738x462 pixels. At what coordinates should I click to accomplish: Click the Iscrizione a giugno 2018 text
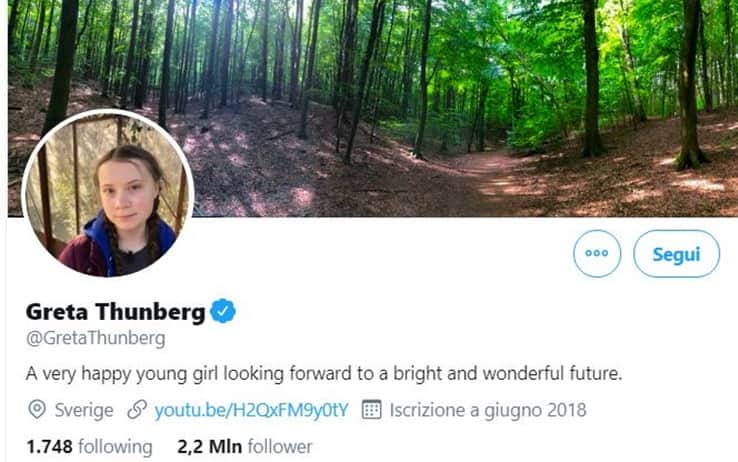[x=488, y=410]
